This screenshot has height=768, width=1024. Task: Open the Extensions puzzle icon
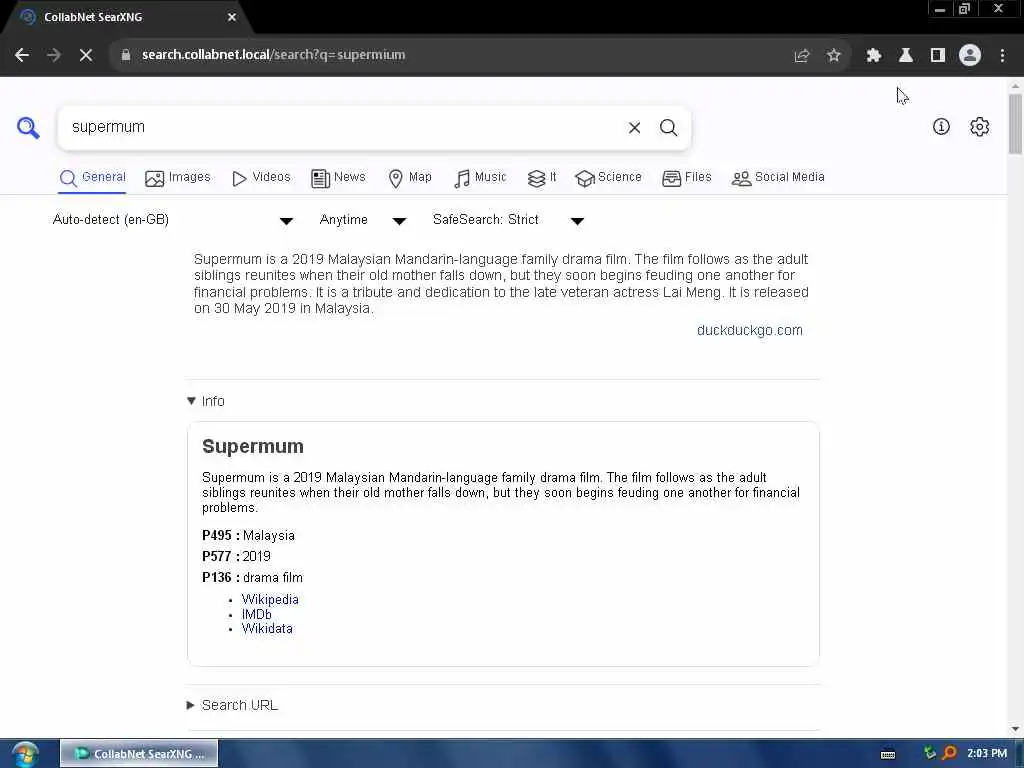[x=873, y=56]
